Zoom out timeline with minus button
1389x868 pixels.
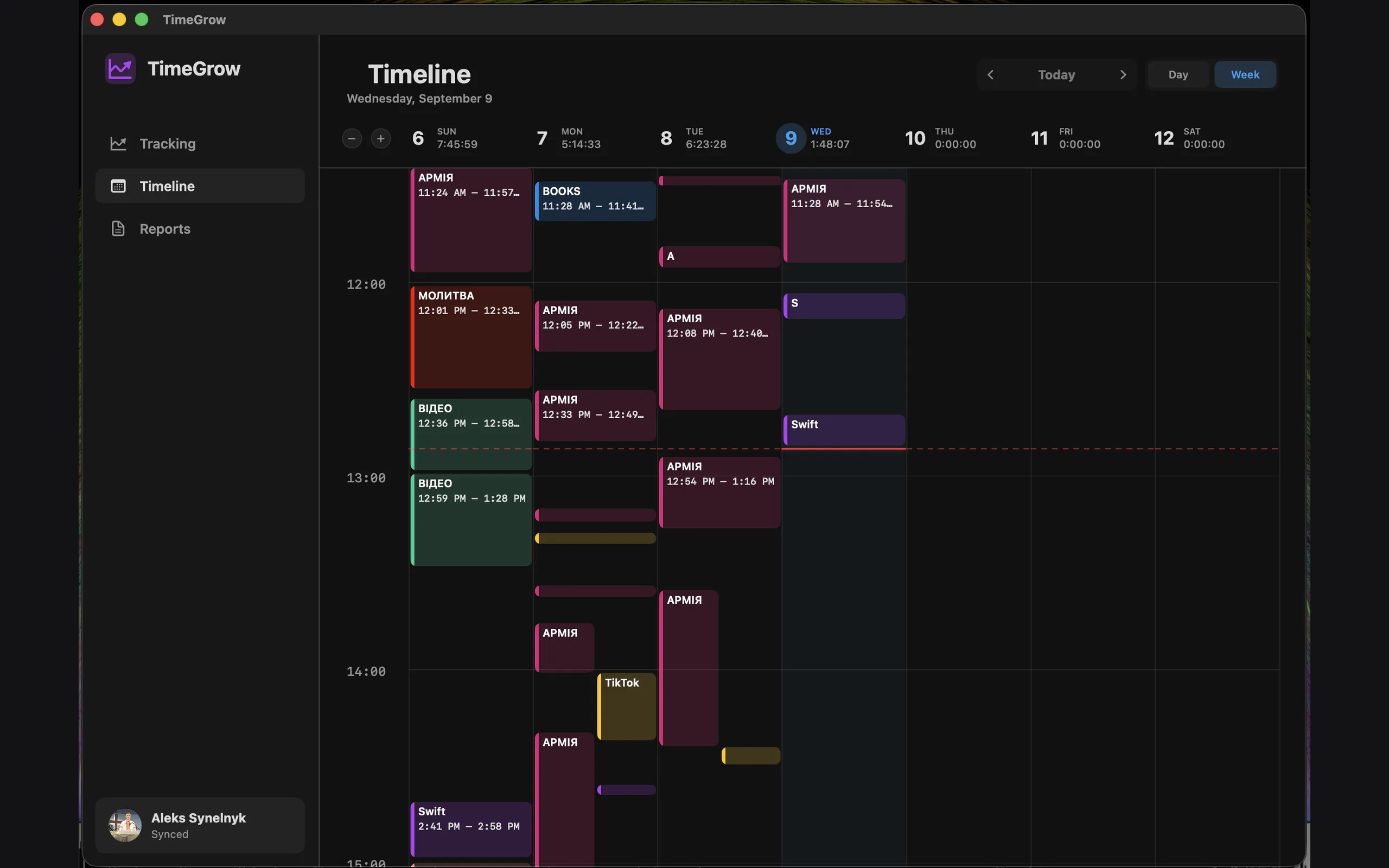[352, 138]
